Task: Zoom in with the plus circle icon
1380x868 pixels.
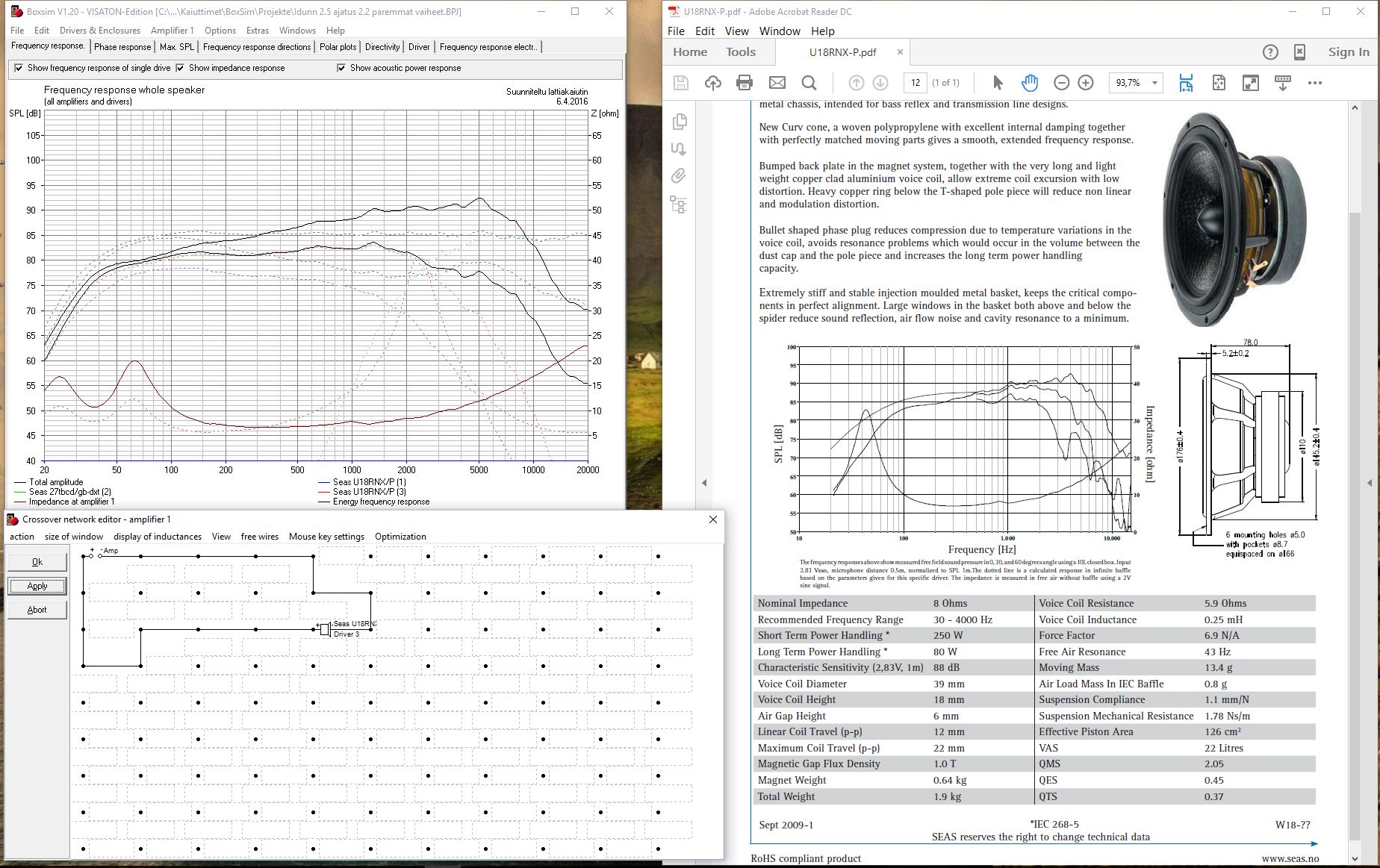Action: [1086, 83]
